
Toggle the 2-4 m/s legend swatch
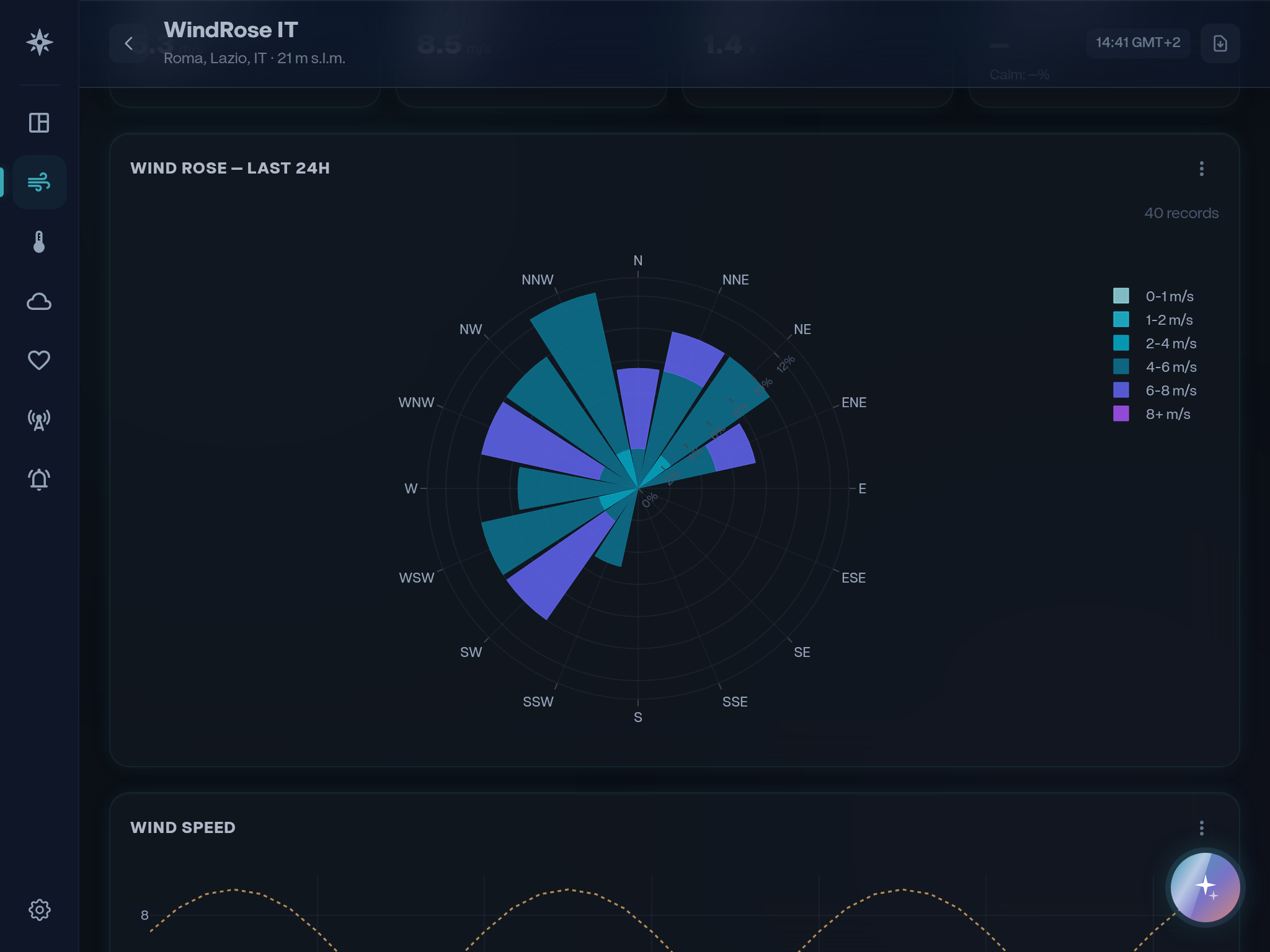coord(1121,343)
